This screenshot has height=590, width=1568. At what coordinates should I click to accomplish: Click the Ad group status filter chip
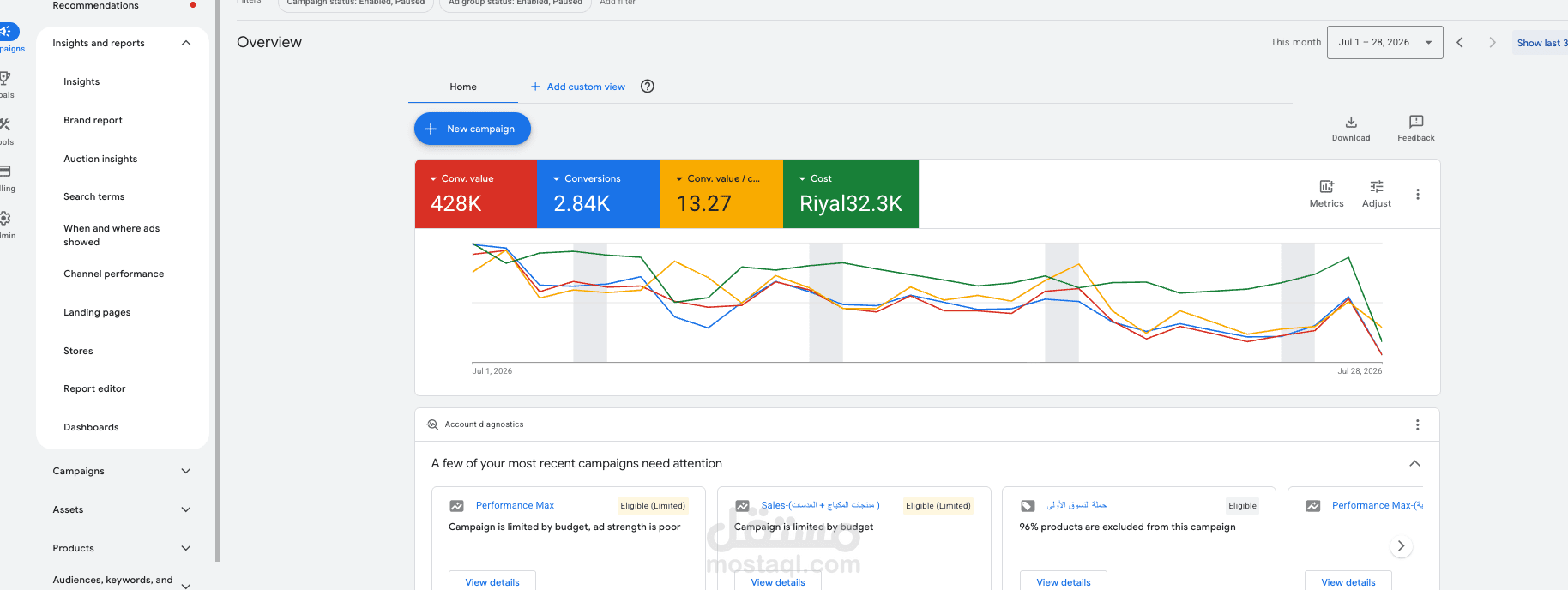515,3
